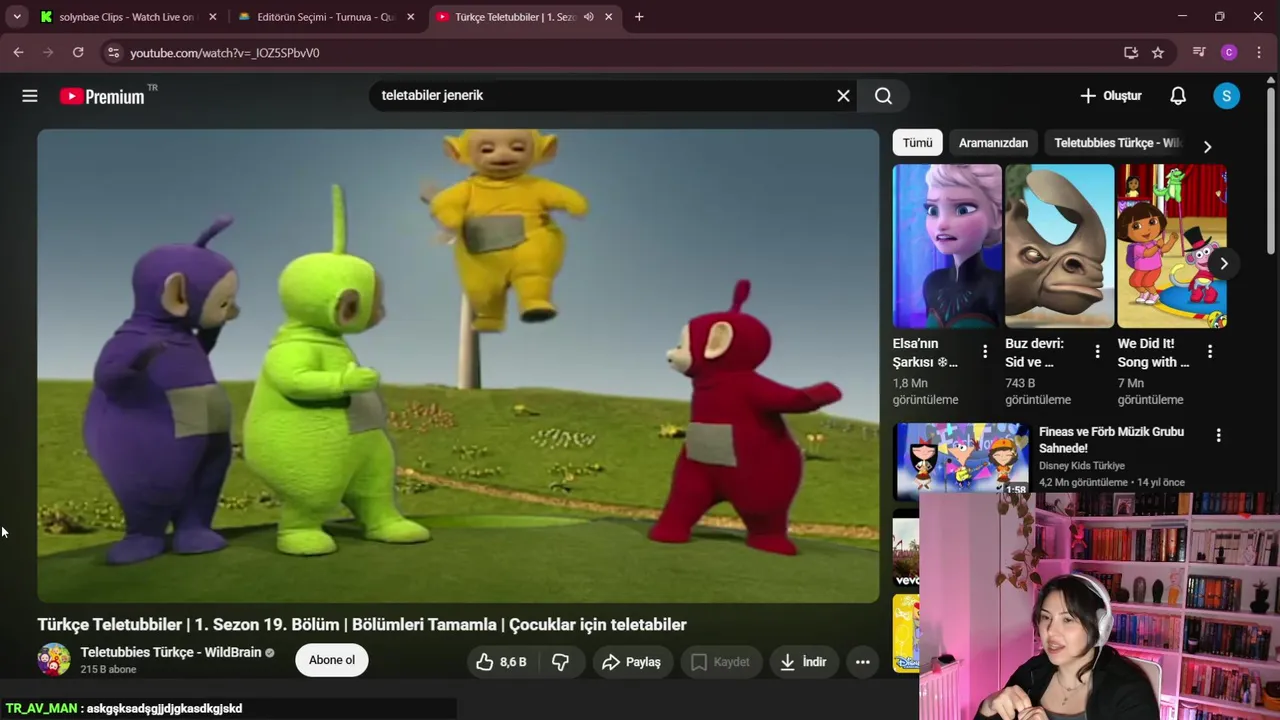
Task: Dislike the video with thumbs down
Action: 561,662
